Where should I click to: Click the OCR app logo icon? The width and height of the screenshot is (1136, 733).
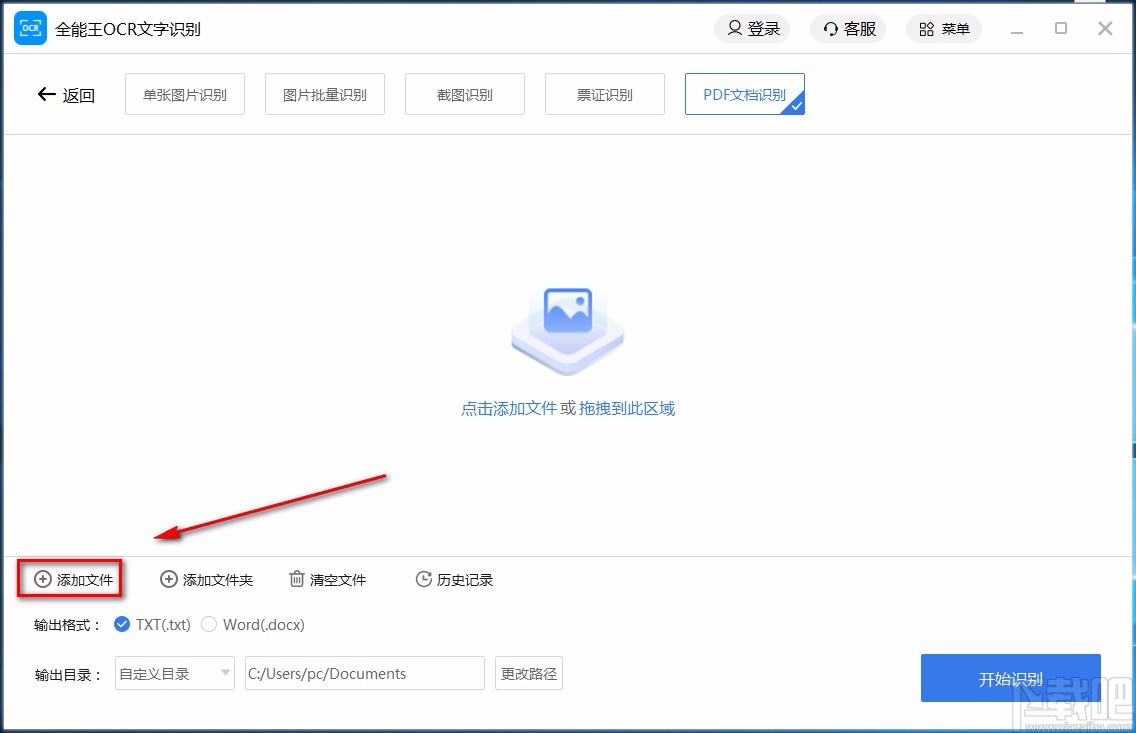(x=30, y=28)
